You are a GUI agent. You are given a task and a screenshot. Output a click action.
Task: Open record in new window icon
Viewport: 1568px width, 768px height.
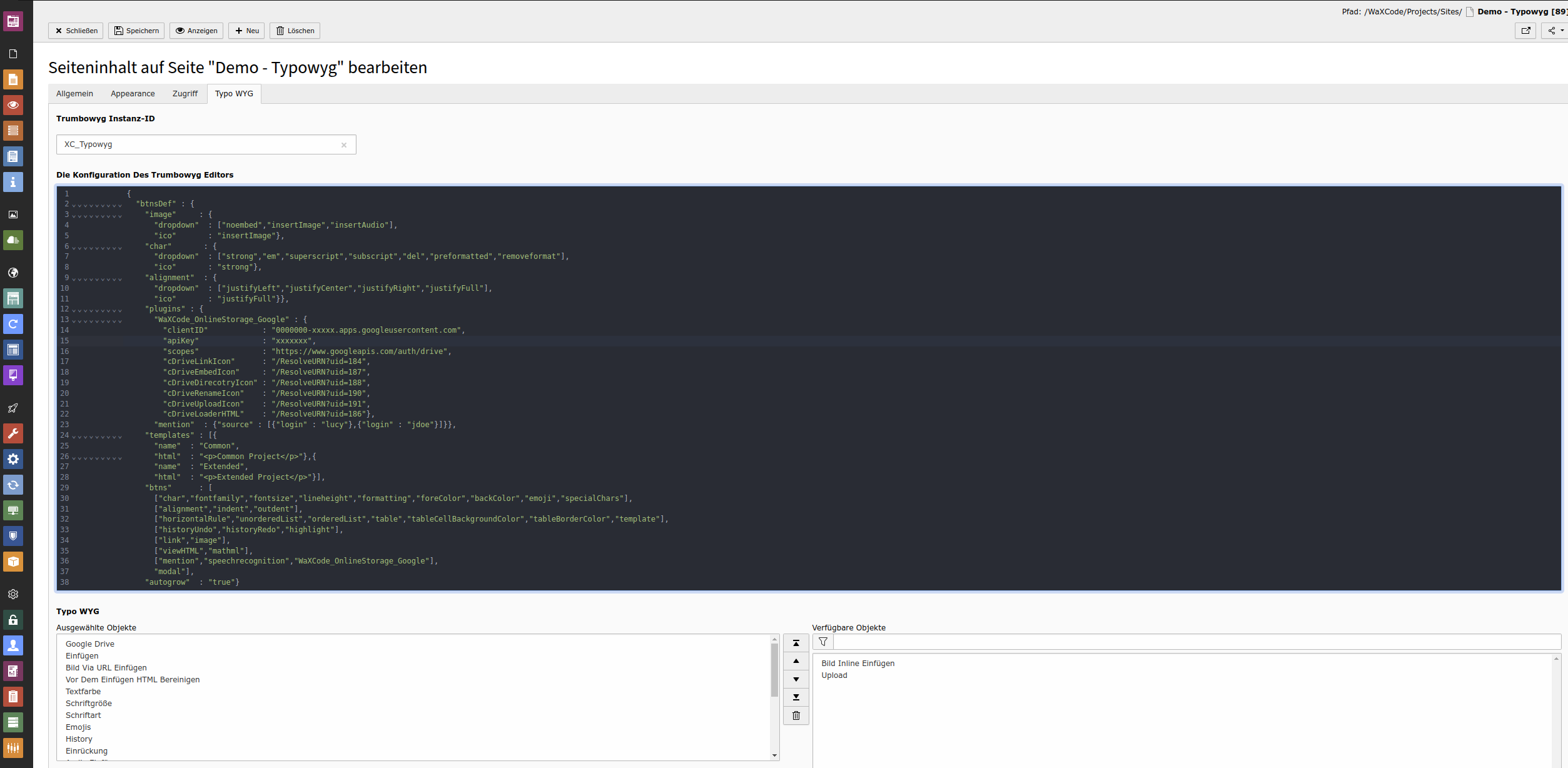pyautogui.click(x=1525, y=31)
